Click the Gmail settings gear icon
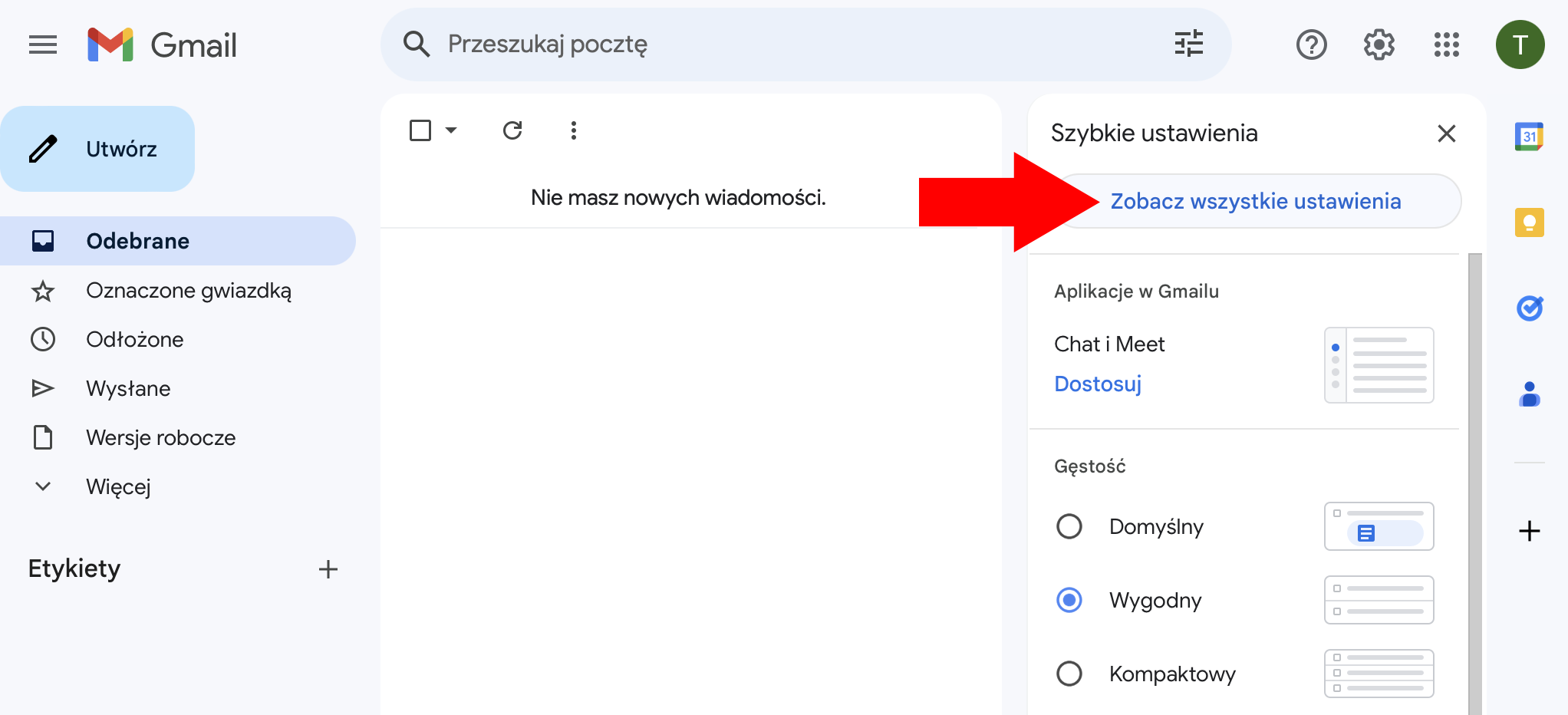 (1379, 44)
